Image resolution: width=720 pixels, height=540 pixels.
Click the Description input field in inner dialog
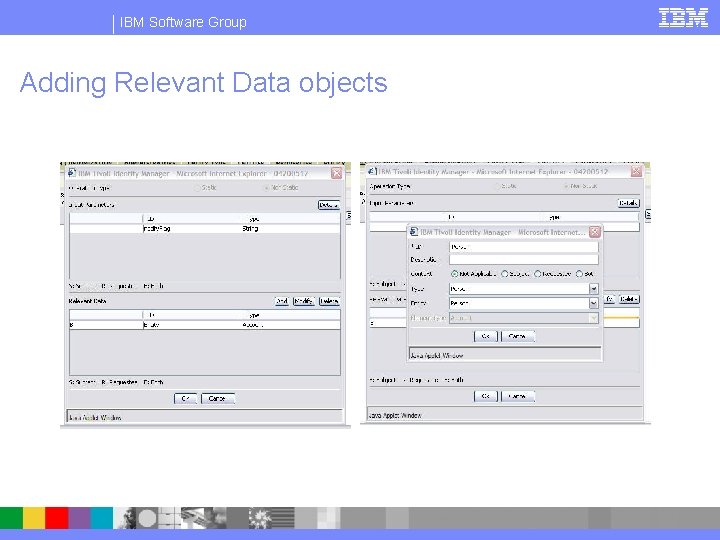pyautogui.click(x=523, y=259)
